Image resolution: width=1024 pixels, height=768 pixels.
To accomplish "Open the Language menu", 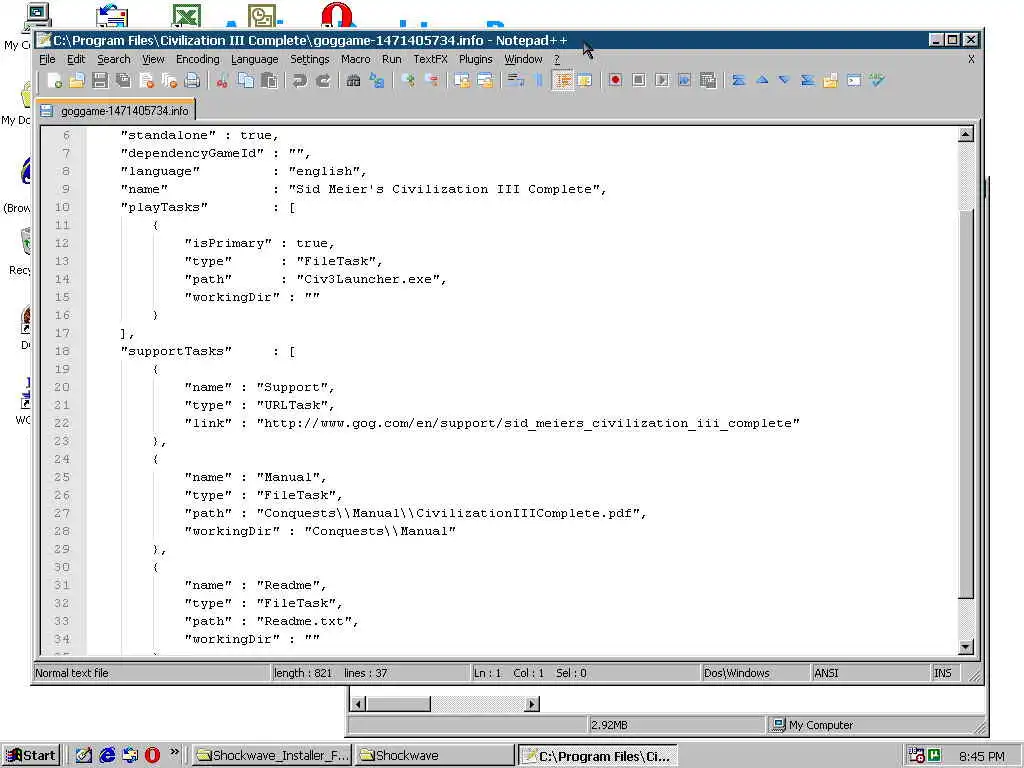I will pos(255,59).
